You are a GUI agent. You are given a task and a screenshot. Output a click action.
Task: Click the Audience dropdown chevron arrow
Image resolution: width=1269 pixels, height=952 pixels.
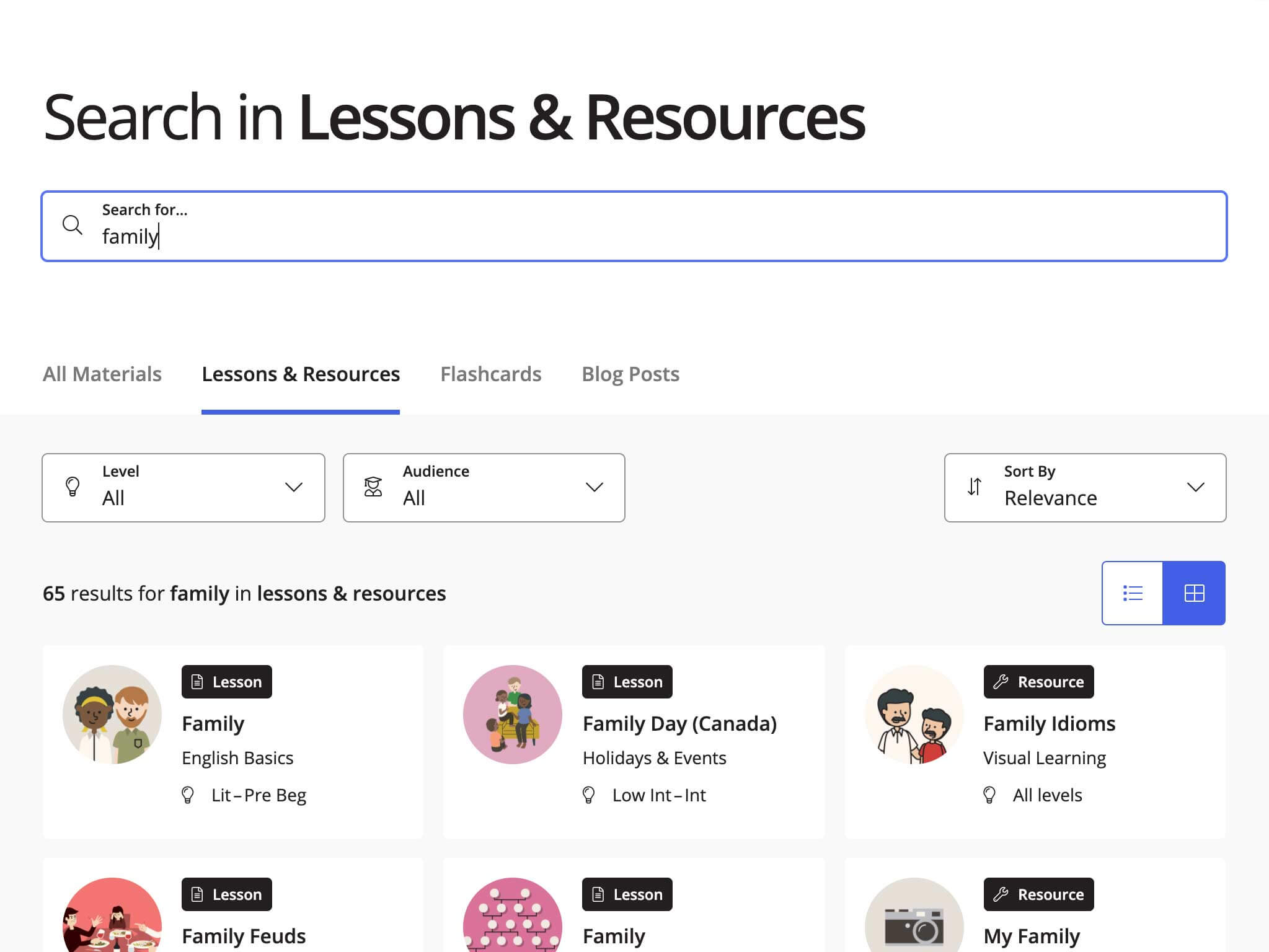tap(595, 487)
